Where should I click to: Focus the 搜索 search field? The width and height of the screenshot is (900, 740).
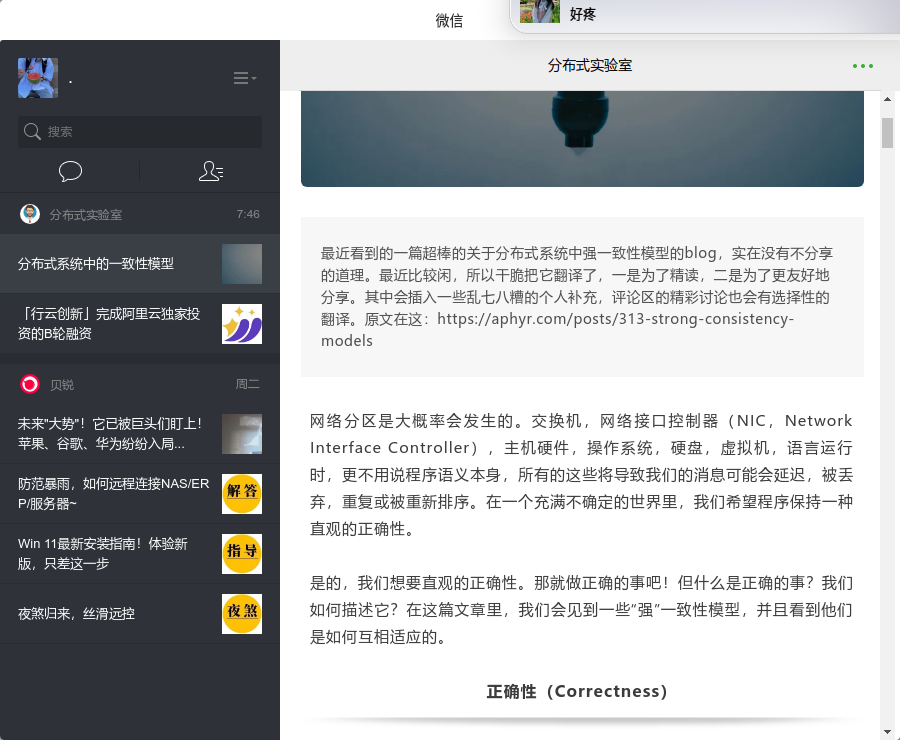[x=140, y=131]
